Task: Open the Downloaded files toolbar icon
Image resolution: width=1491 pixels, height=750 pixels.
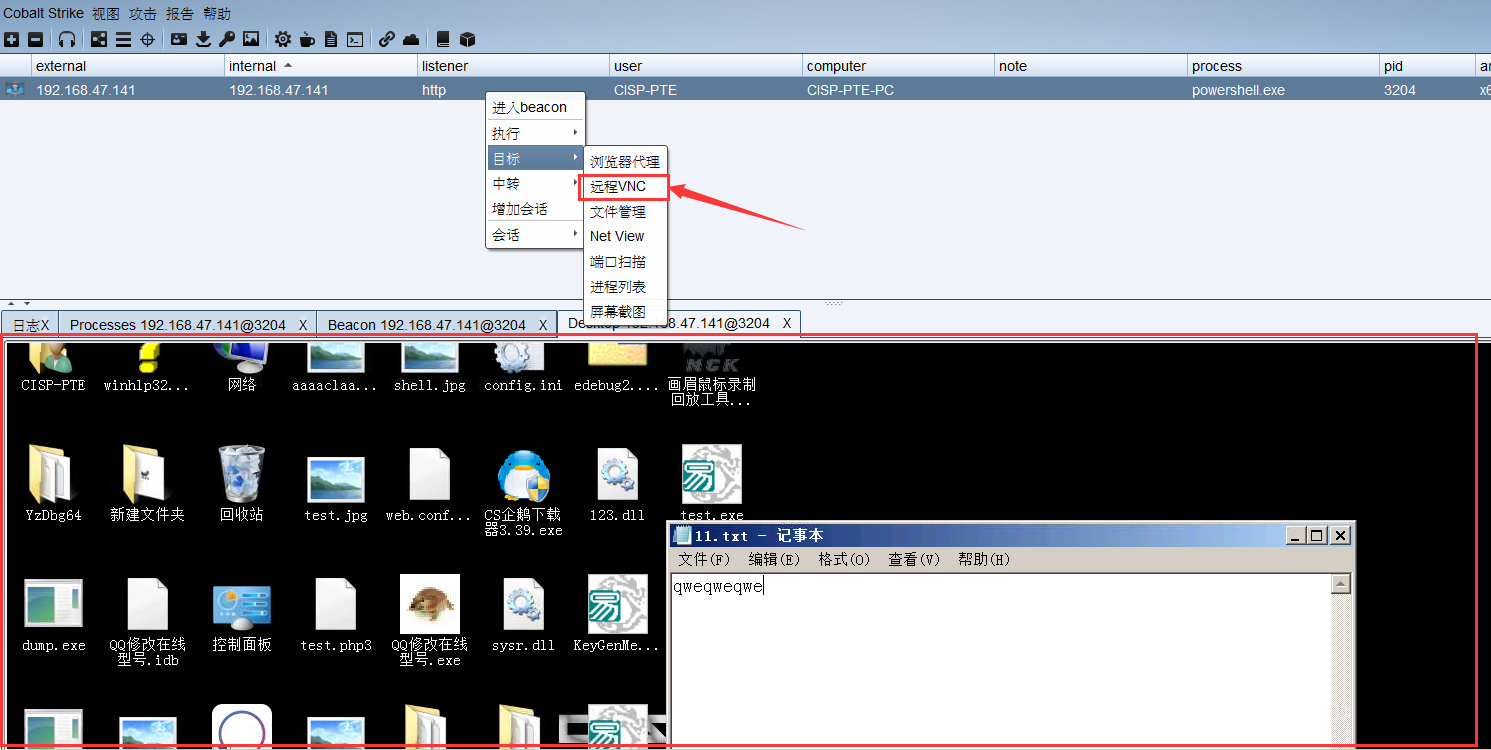Action: 203,40
